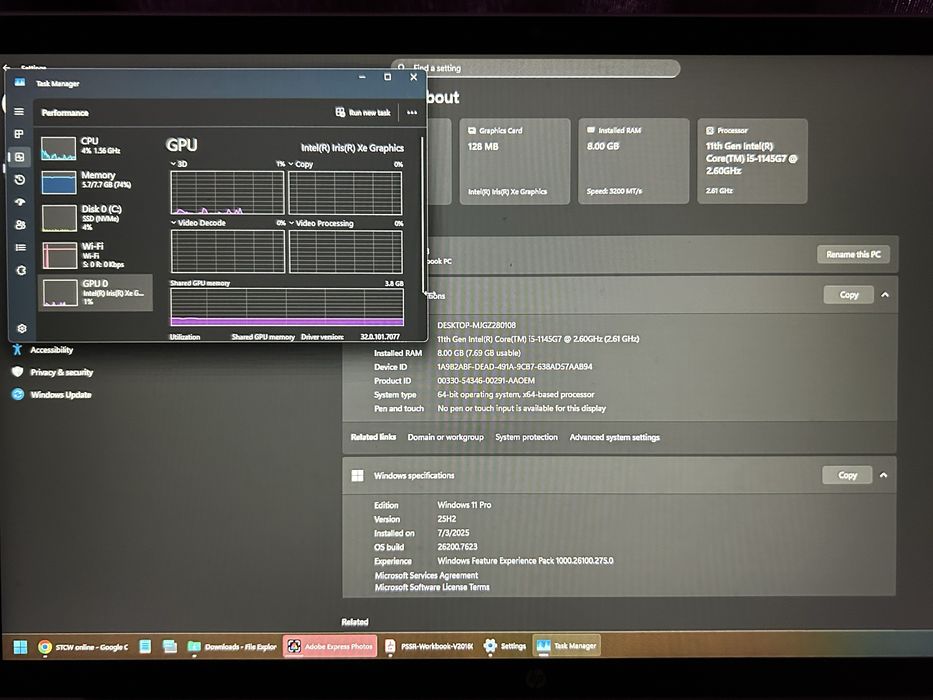Screen dimensions: 933x700
Task: Select Disk 0 (C:) performance item
Action: point(95,217)
